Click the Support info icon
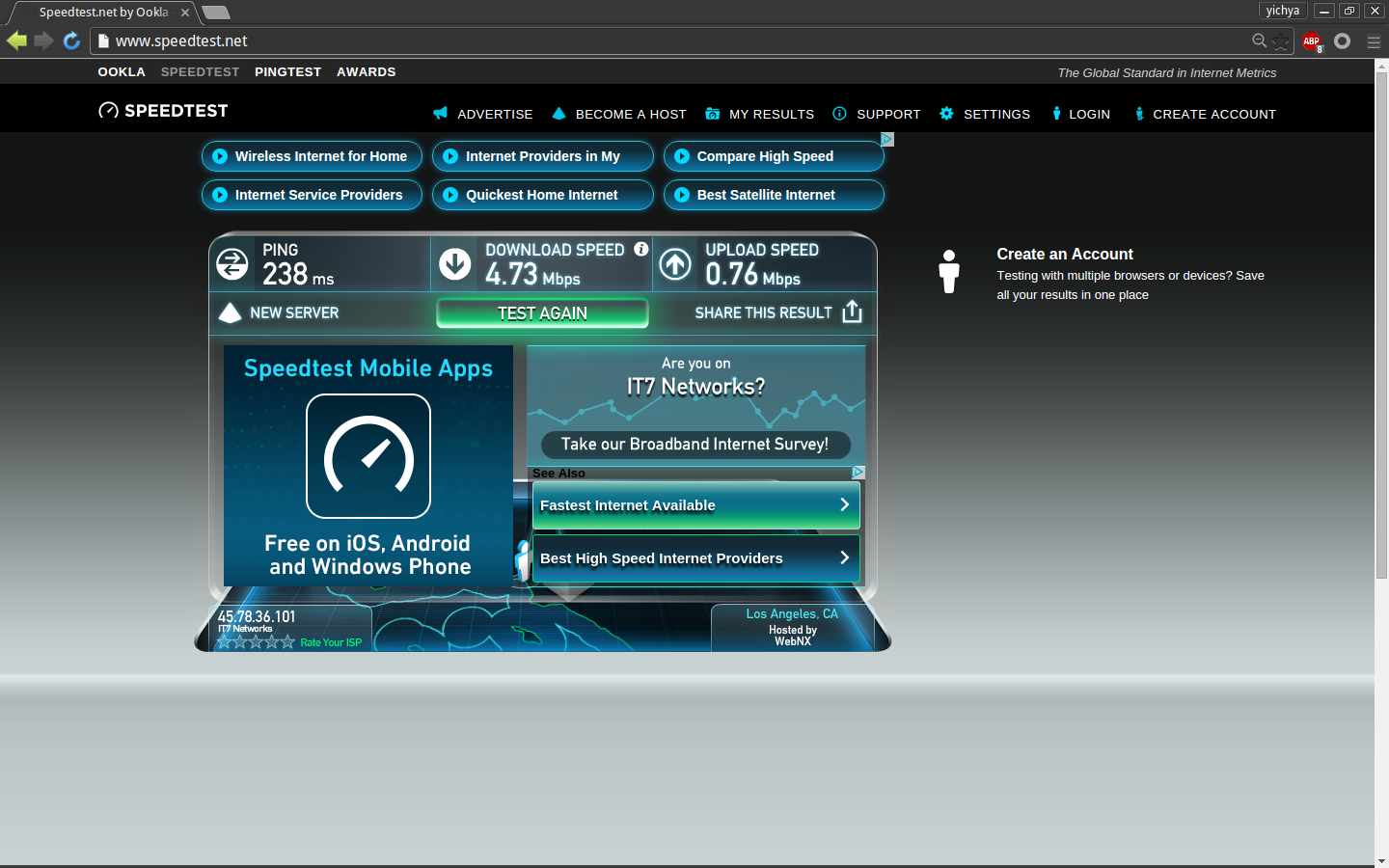Screen dimensions: 1389x868 point(839,113)
